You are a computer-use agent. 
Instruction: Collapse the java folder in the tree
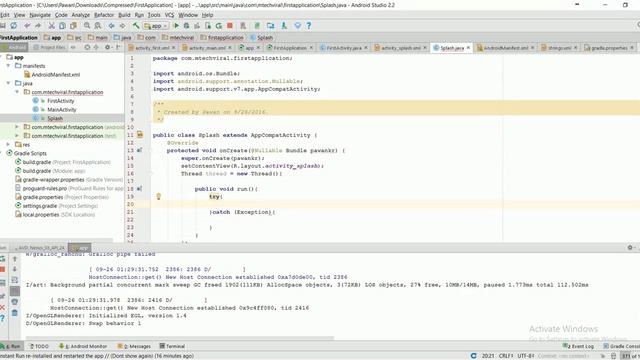pyautogui.click(x=8, y=83)
